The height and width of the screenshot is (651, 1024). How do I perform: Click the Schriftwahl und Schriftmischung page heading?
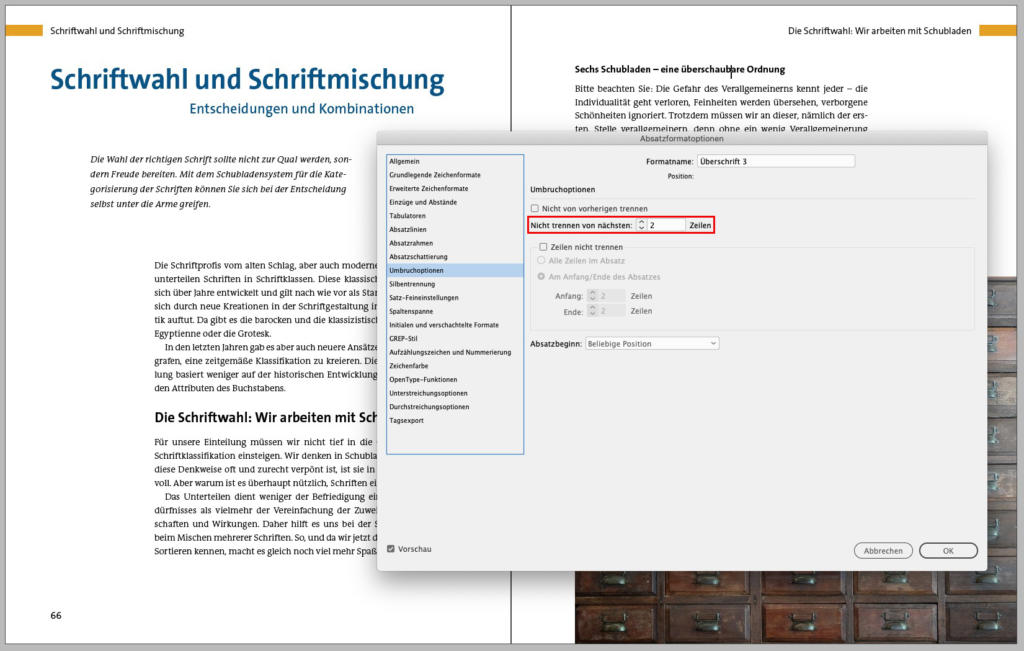[247, 79]
